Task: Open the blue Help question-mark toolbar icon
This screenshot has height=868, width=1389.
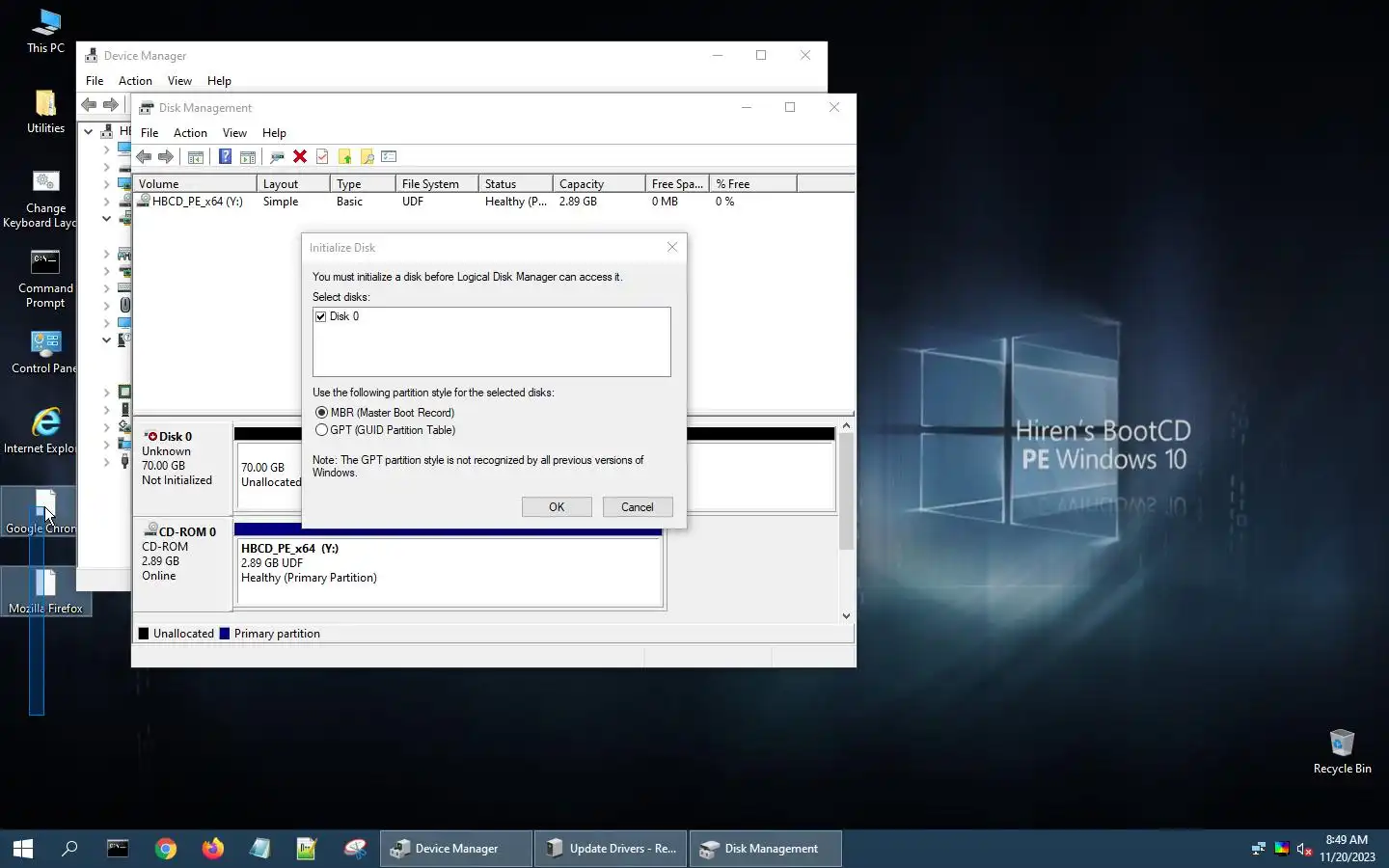Action: pos(225,157)
